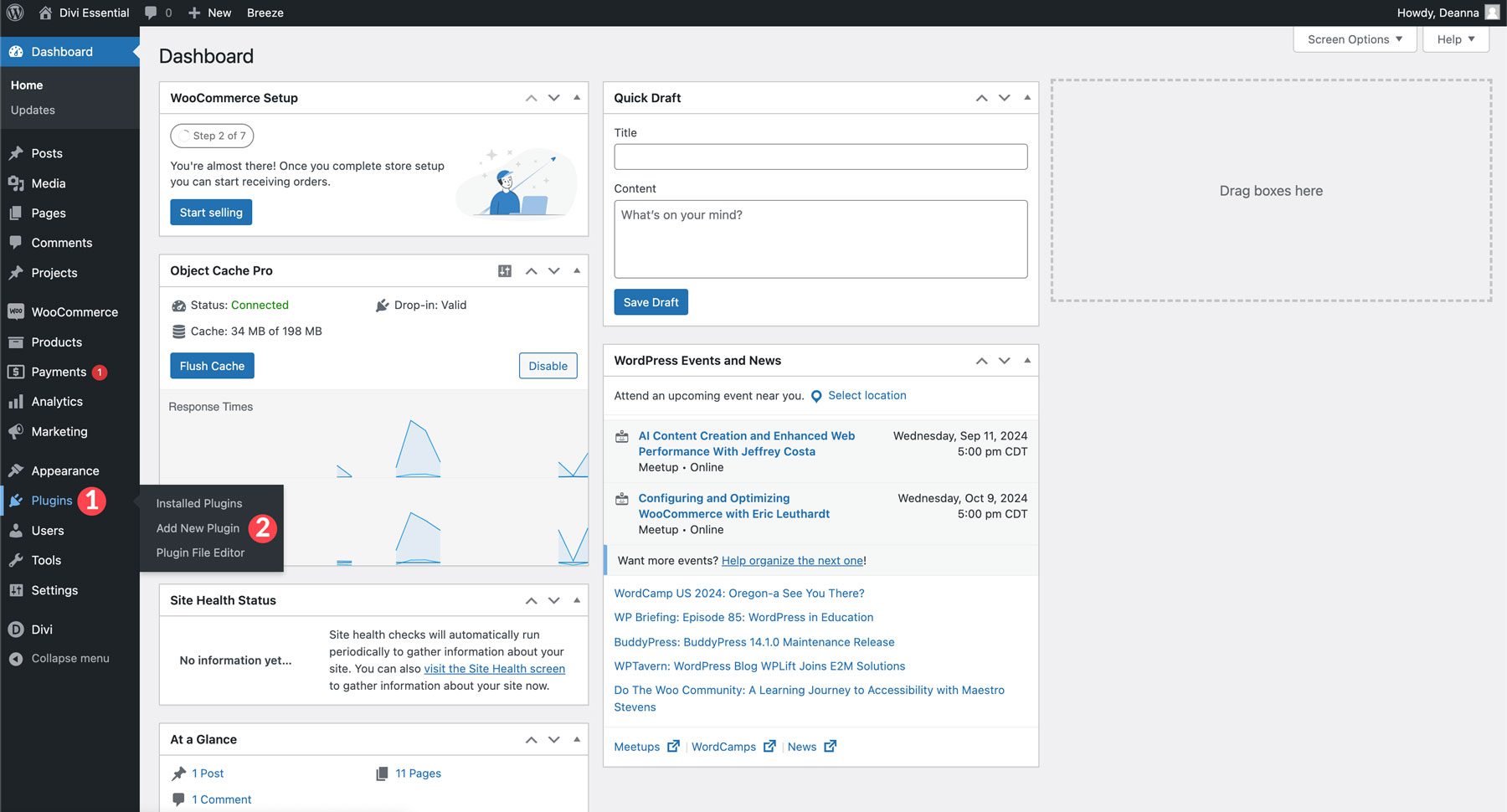Open the Divi sidebar menu icon

pos(16,630)
